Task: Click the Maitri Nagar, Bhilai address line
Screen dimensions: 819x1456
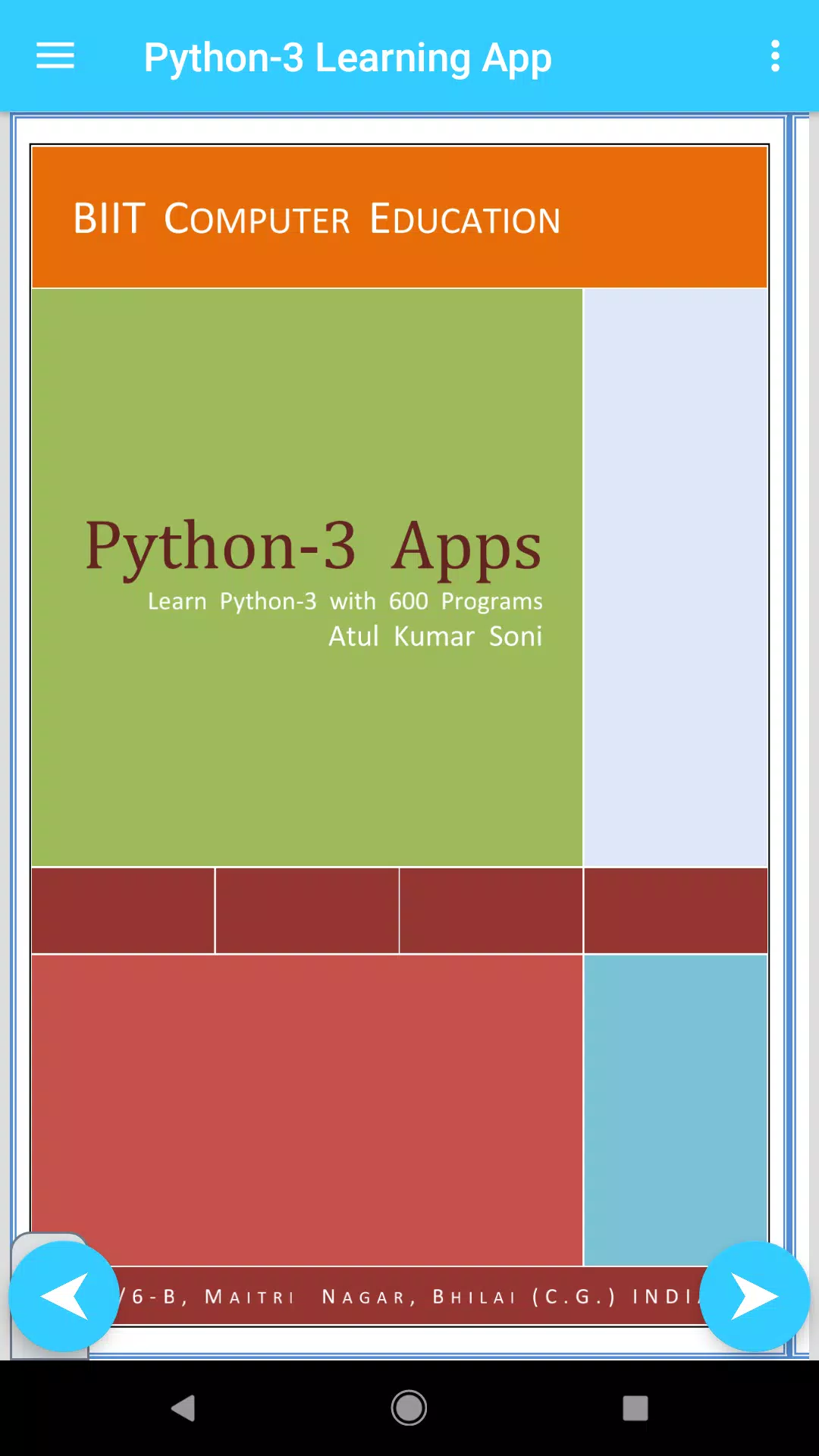Action: pos(409,1297)
